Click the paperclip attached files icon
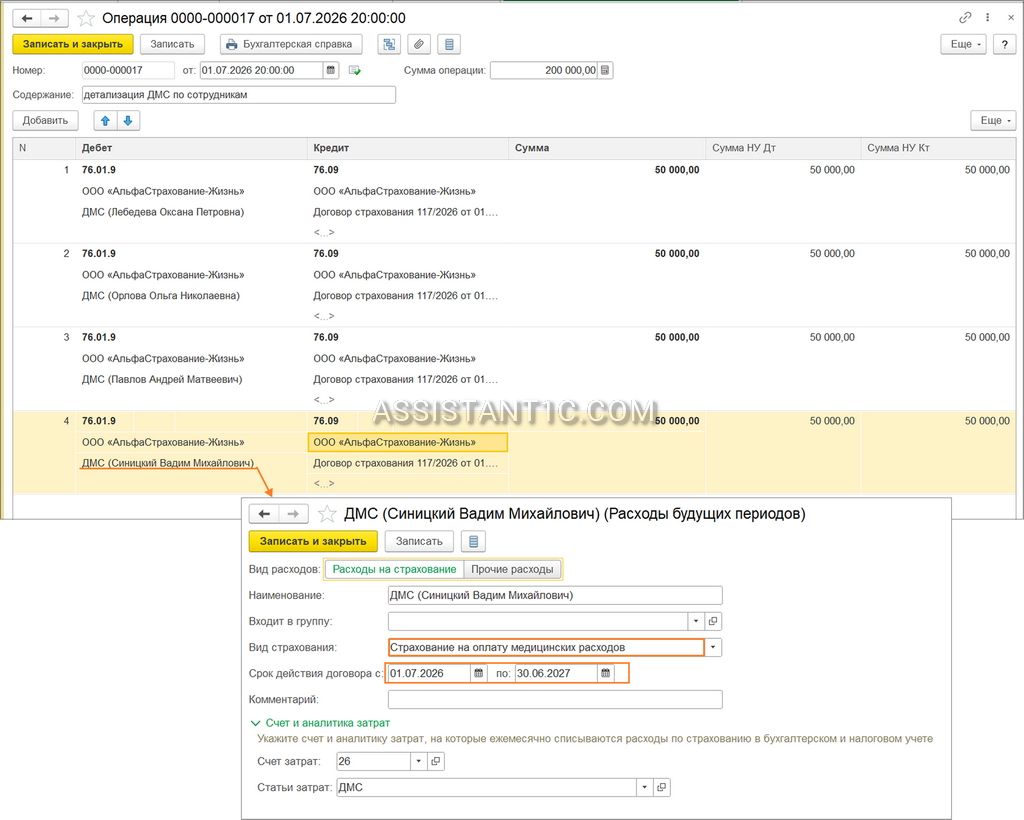Image resolution: width=1024 pixels, height=820 pixels. [x=419, y=44]
